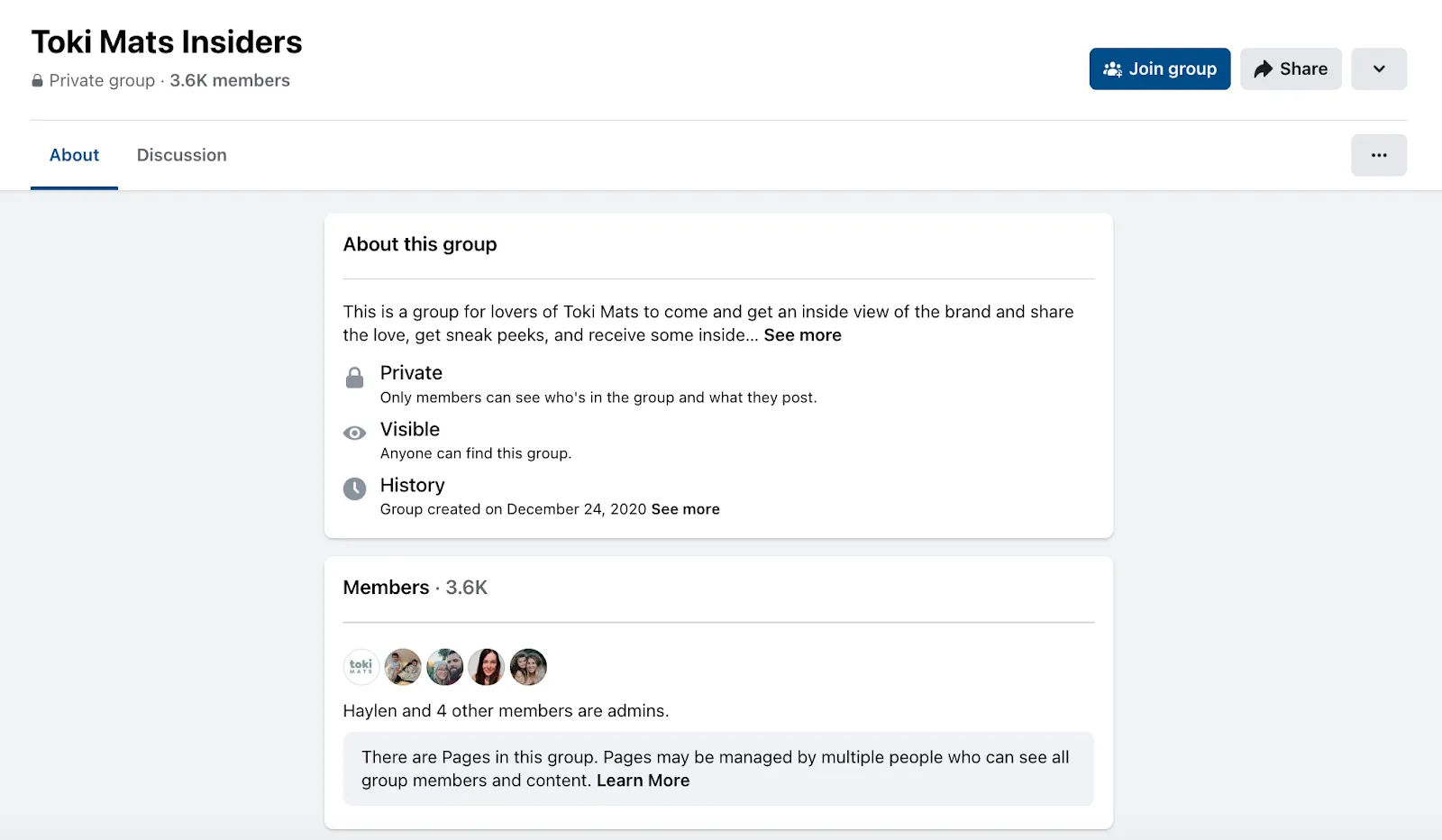Click the third admin avatar photo
Viewport: 1442px width, 840px height.
[x=444, y=667]
